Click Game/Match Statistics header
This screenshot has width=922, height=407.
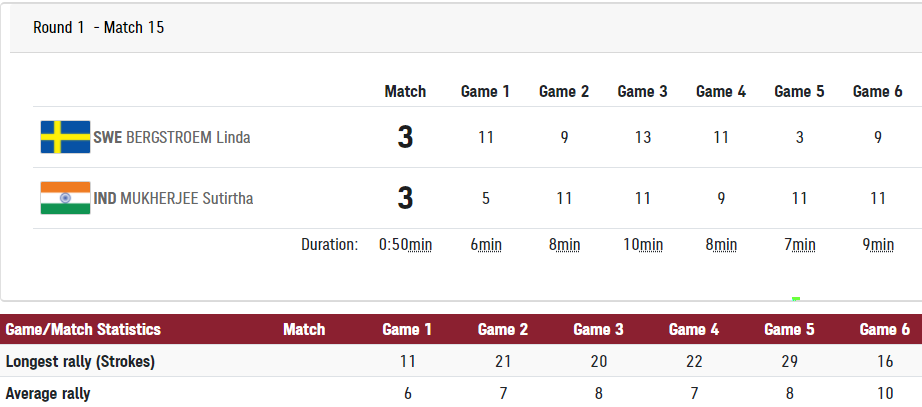pos(83,329)
